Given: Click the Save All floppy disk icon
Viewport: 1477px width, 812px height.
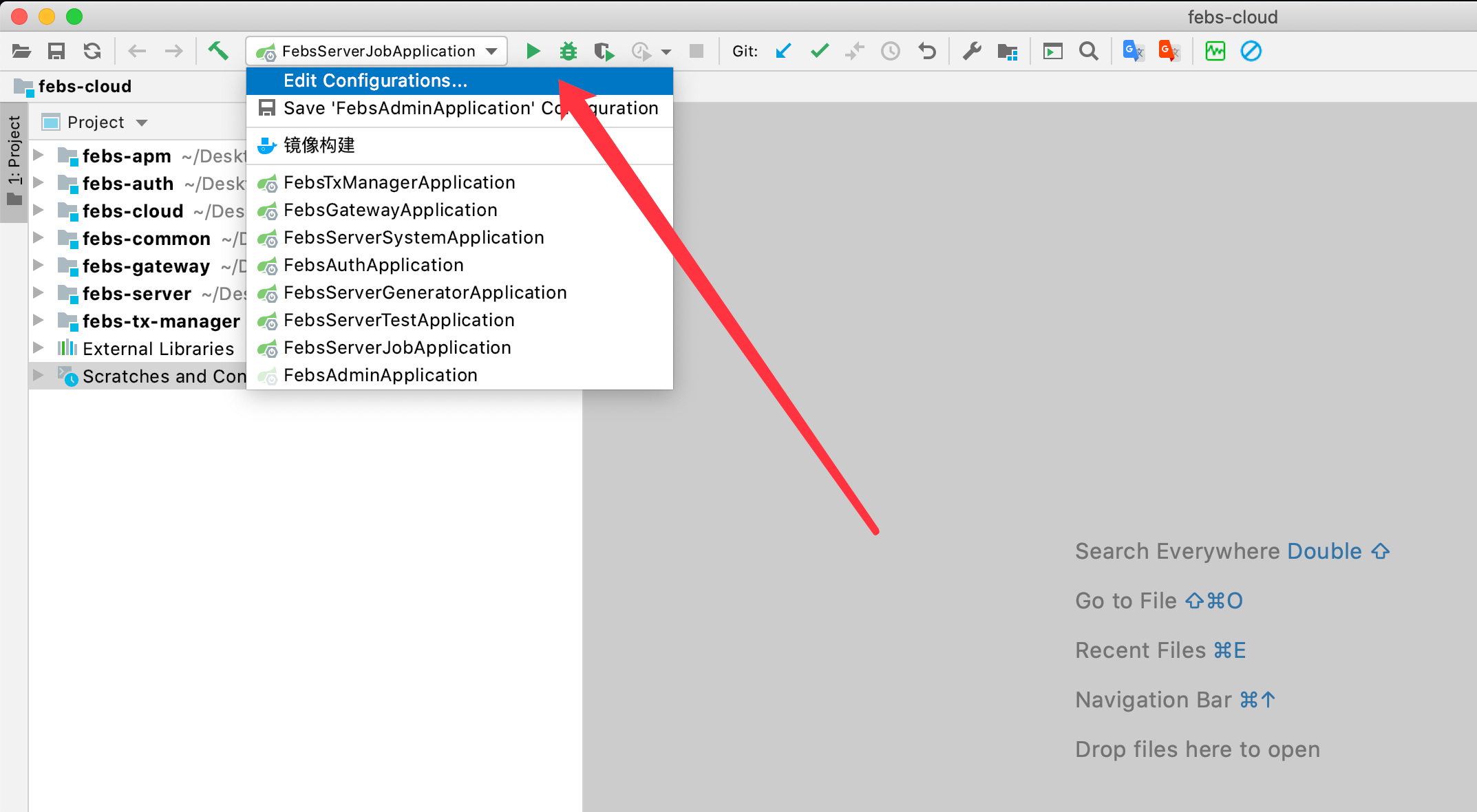Looking at the screenshot, I should (56, 51).
